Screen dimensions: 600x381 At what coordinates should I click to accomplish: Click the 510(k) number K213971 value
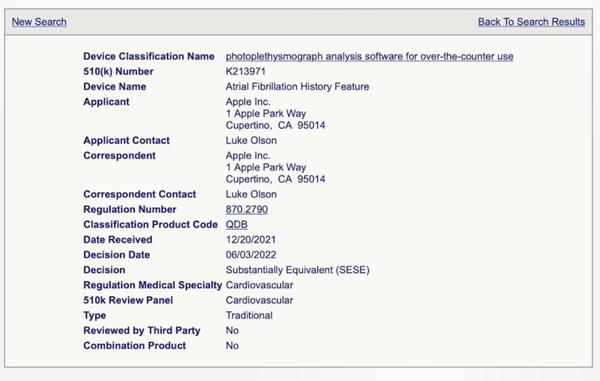click(x=246, y=72)
